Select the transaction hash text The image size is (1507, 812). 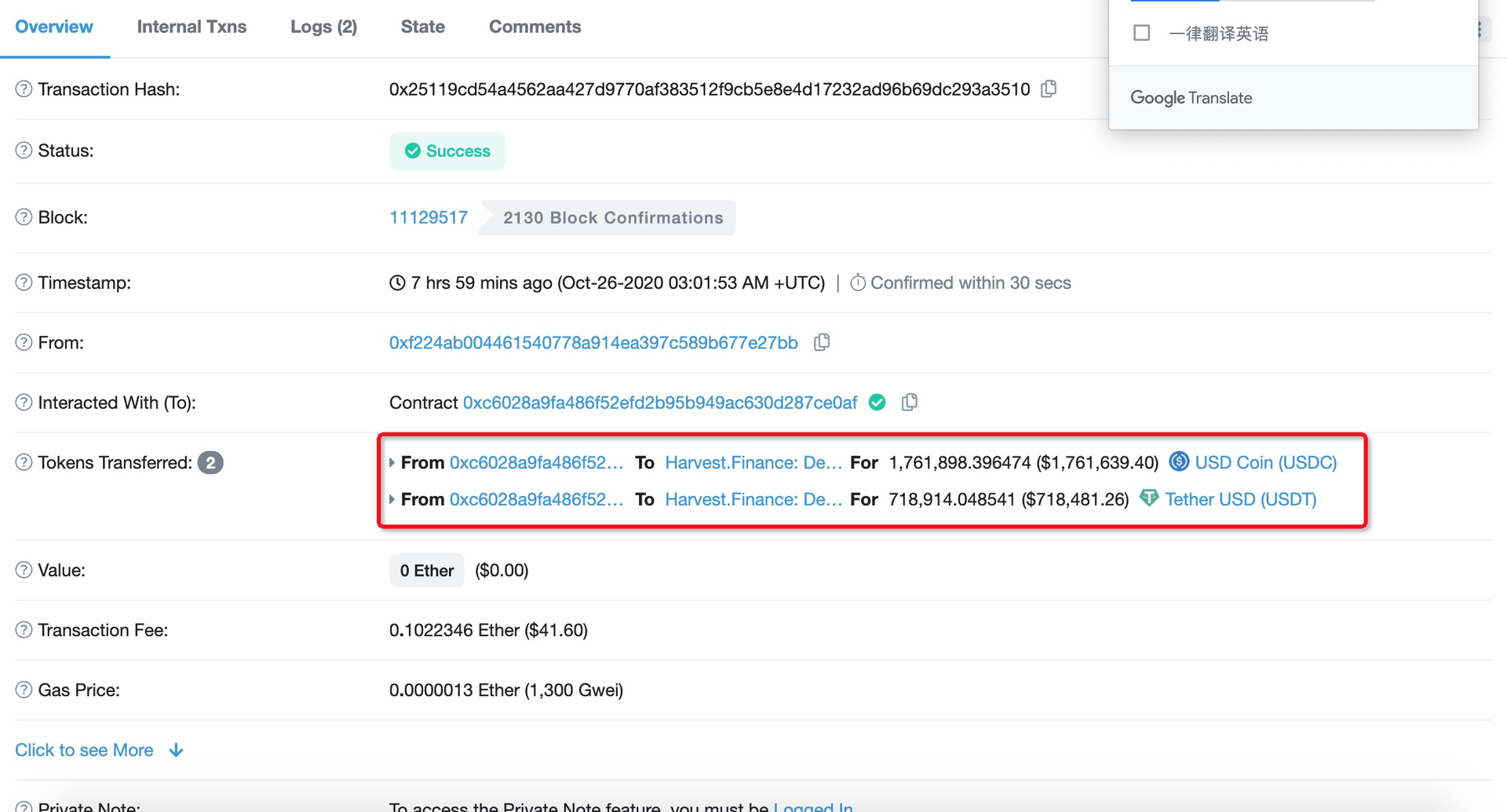coord(710,89)
